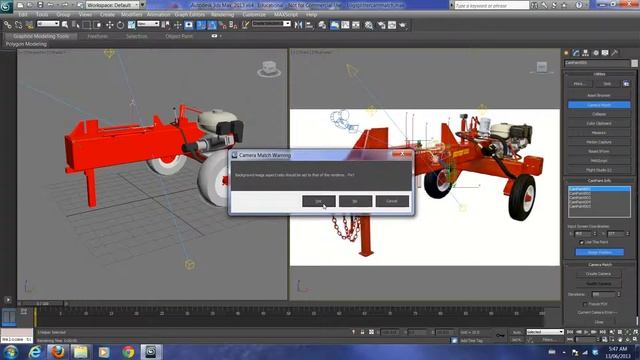Screen dimensions: 640x360
Task: Open the Layer Manager
Action: 322,25
